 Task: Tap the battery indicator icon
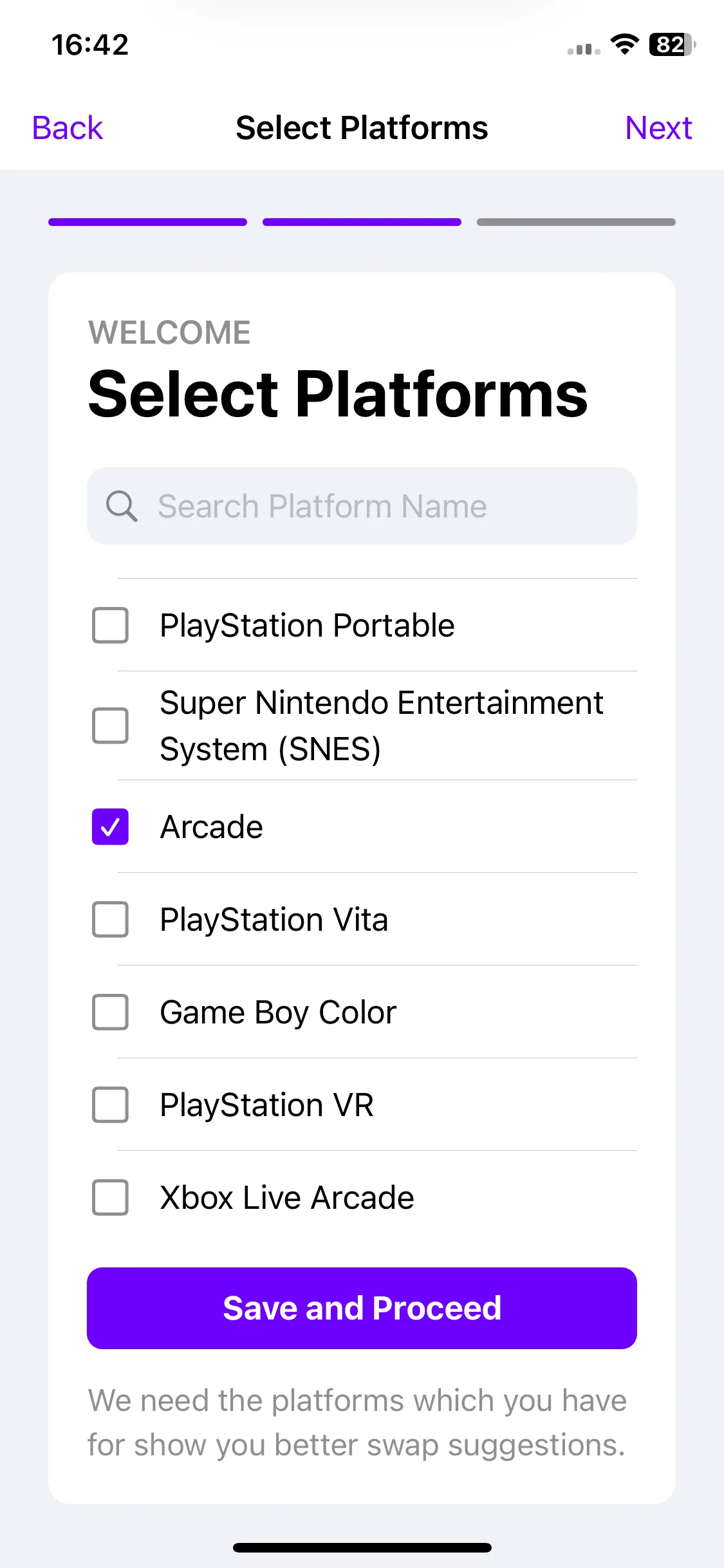tap(672, 44)
